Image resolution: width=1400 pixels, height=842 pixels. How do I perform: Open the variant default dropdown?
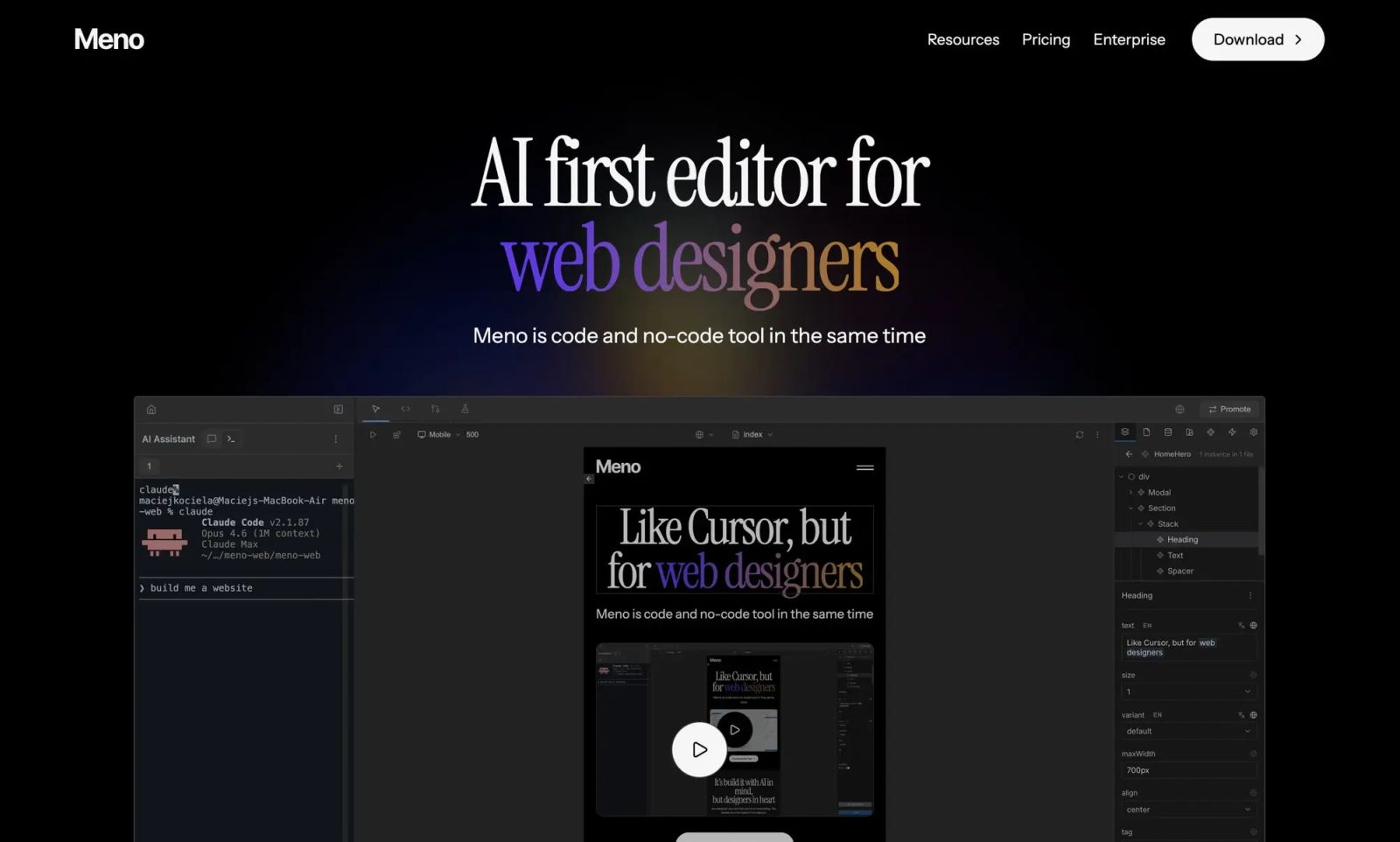1189,731
